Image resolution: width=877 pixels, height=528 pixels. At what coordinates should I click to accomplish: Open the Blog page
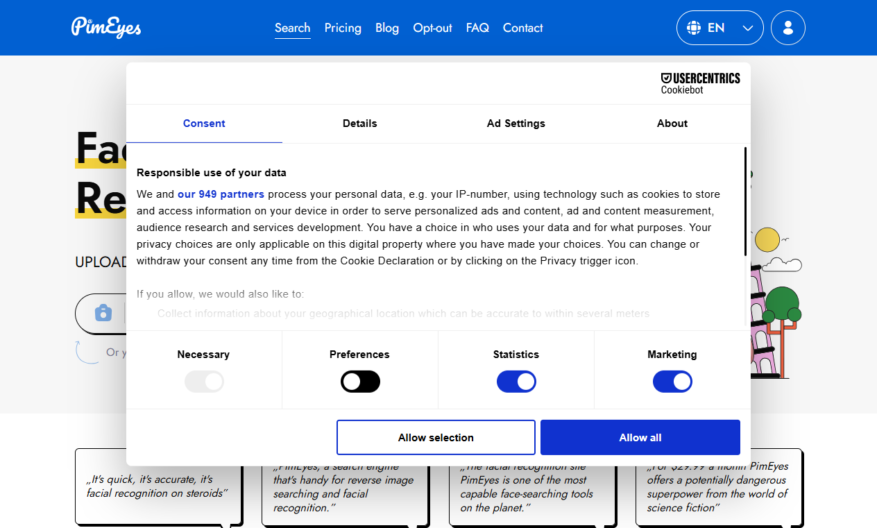pyautogui.click(x=387, y=28)
